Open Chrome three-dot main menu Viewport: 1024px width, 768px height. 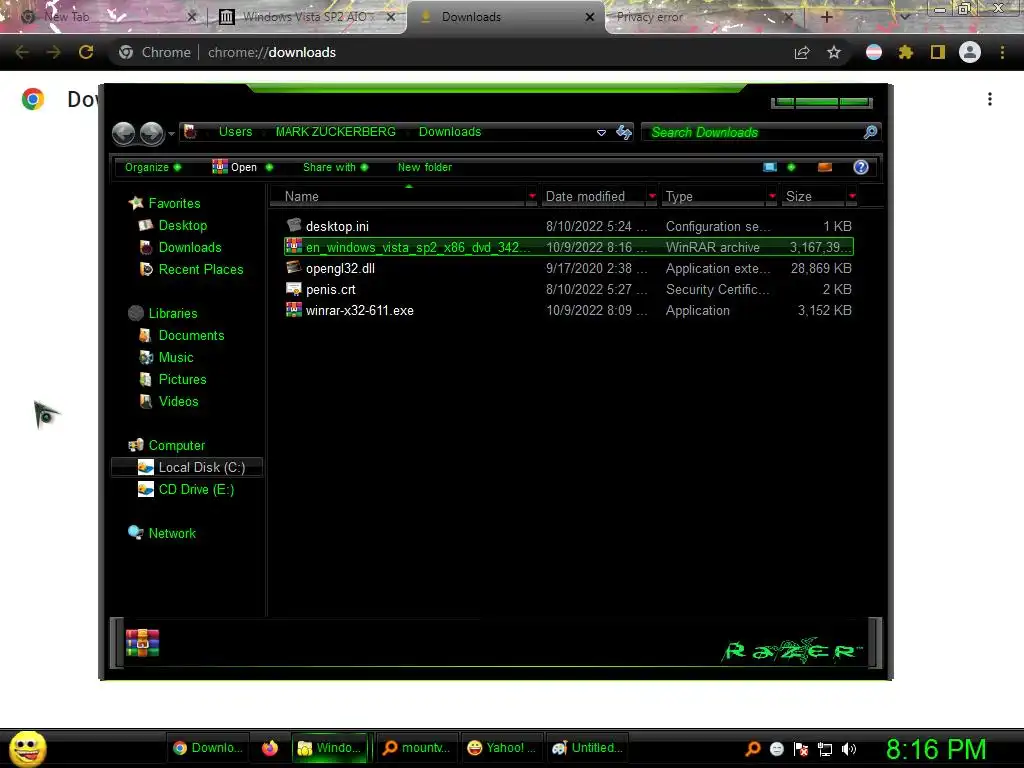(1002, 52)
